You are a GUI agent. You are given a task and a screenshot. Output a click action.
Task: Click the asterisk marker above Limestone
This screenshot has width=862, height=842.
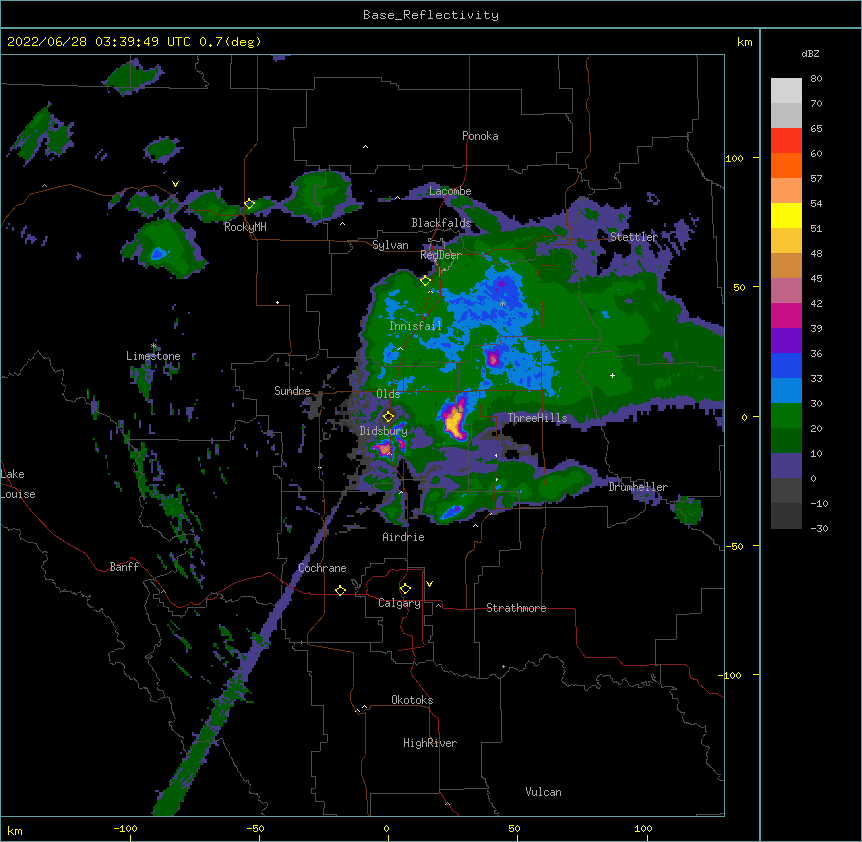pyautogui.click(x=154, y=346)
